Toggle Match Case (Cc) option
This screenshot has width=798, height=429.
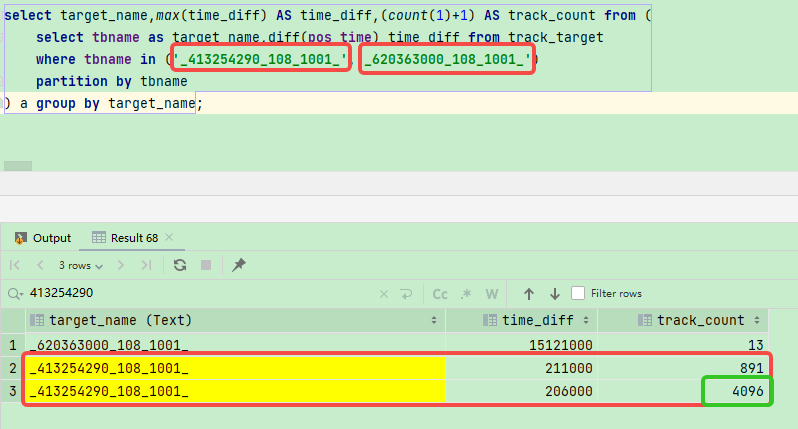[440, 294]
